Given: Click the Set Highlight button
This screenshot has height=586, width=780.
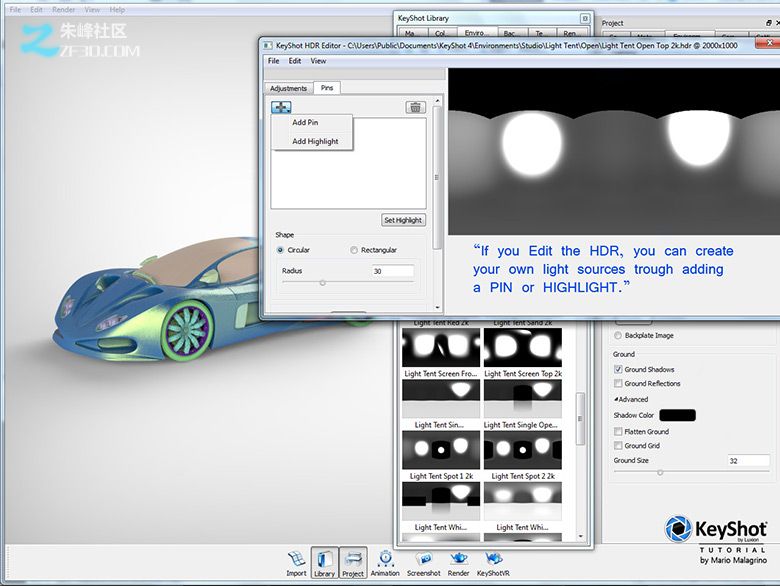Looking at the screenshot, I should [403, 220].
